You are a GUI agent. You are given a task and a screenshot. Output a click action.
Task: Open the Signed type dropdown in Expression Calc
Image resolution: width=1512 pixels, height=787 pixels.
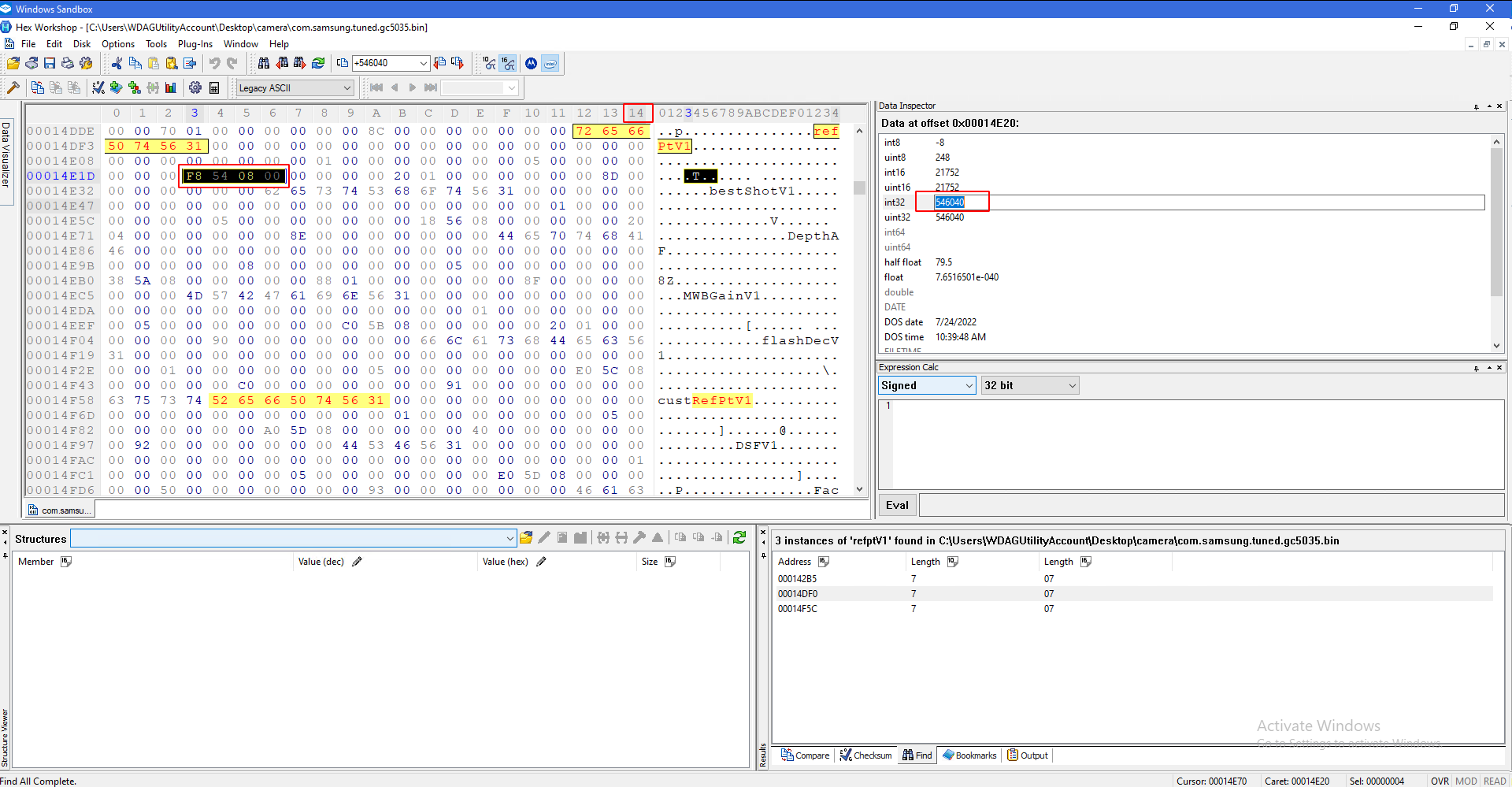coord(969,385)
